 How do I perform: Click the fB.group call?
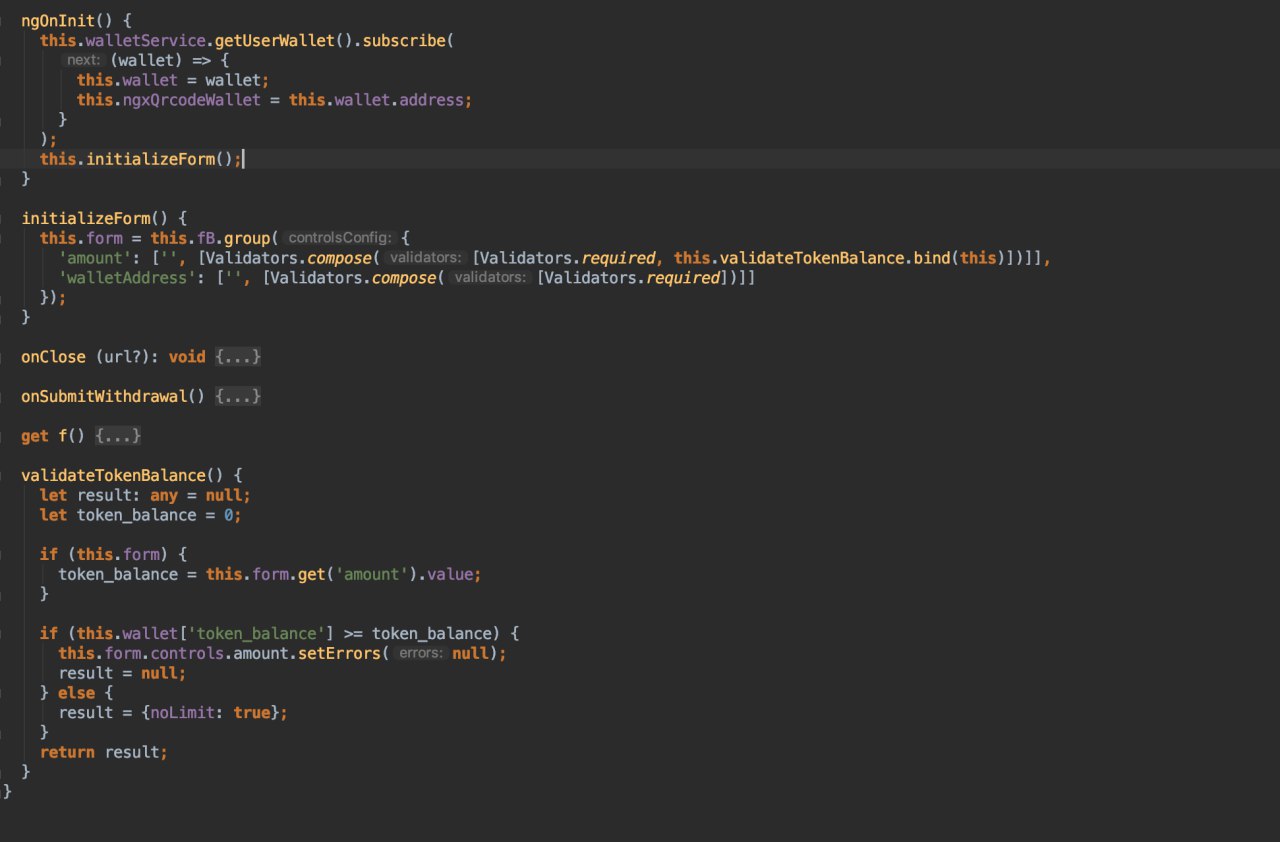[x=235, y=238]
